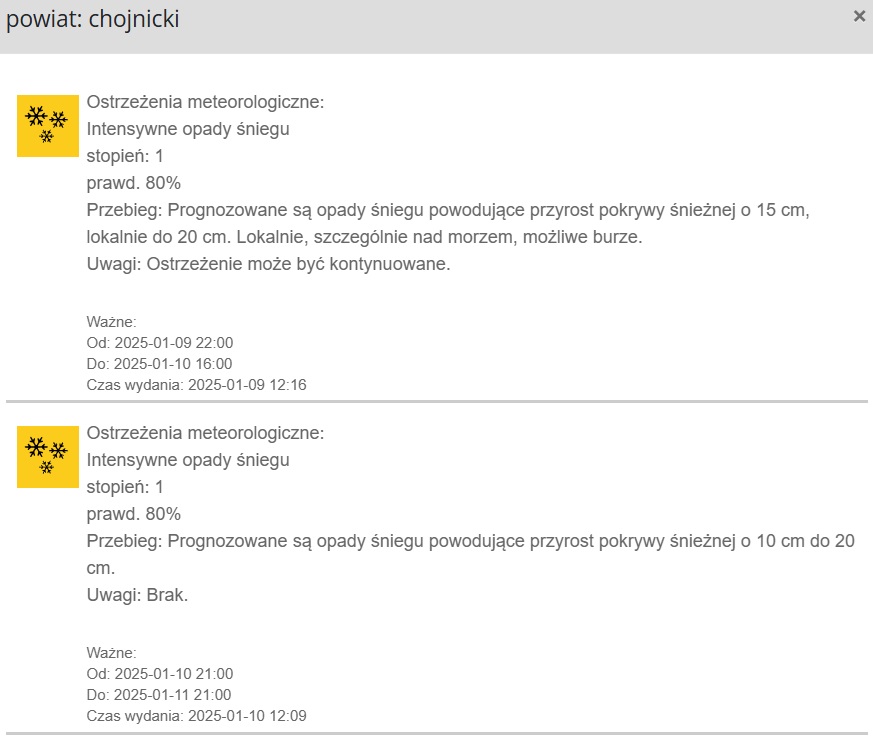Click issue time 'Czas wydania: 2025-01-10 12:09'
The width and height of the screenshot is (873, 738).
(x=197, y=716)
